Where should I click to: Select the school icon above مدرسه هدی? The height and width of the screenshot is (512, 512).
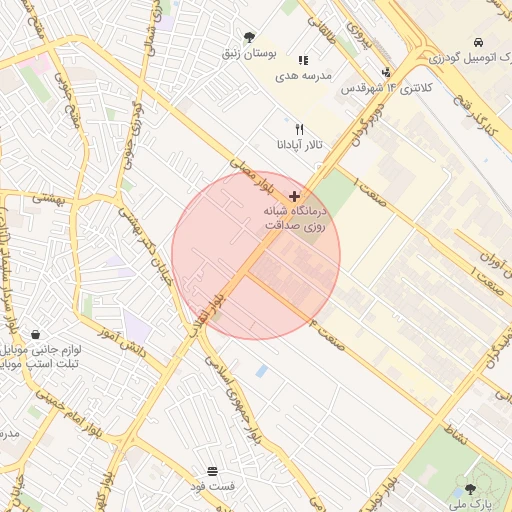click(x=303, y=60)
